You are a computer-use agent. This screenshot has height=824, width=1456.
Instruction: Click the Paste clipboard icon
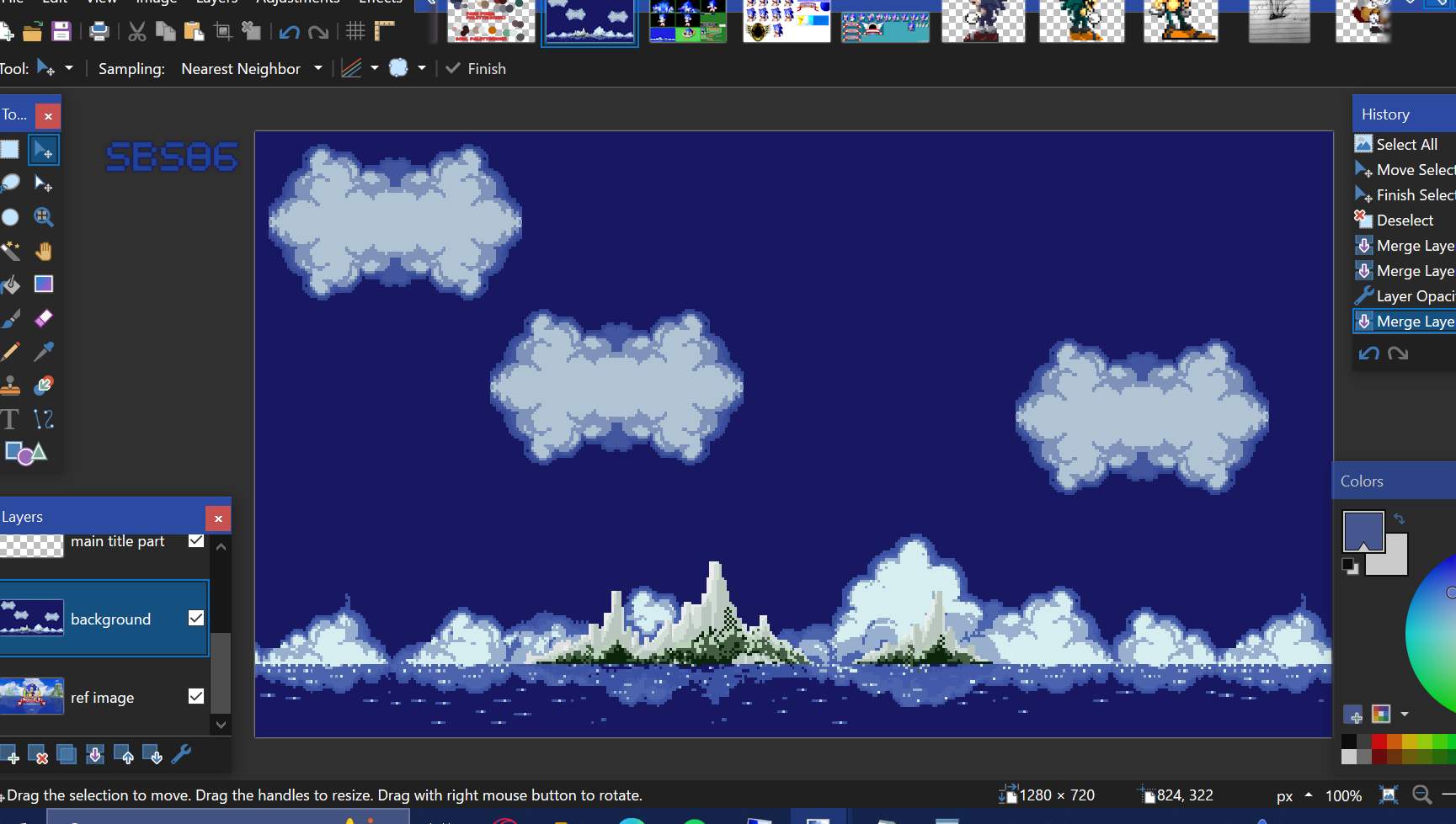(x=194, y=32)
